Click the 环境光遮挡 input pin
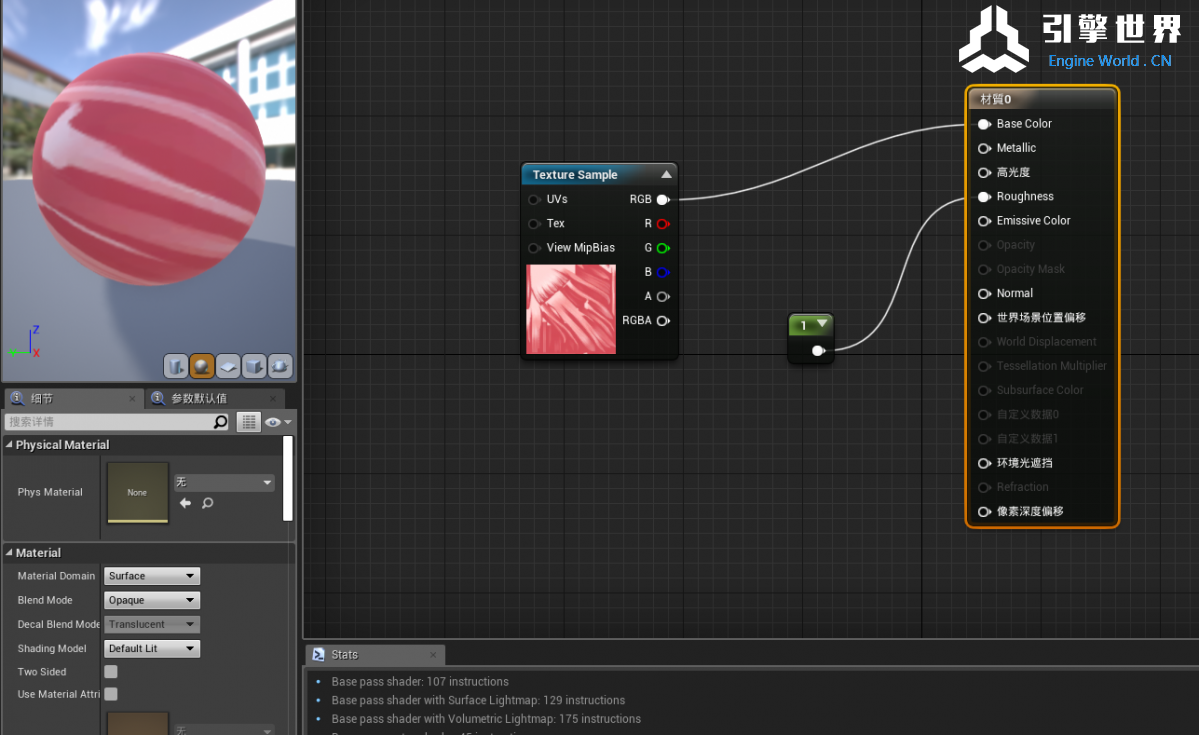 (x=984, y=463)
